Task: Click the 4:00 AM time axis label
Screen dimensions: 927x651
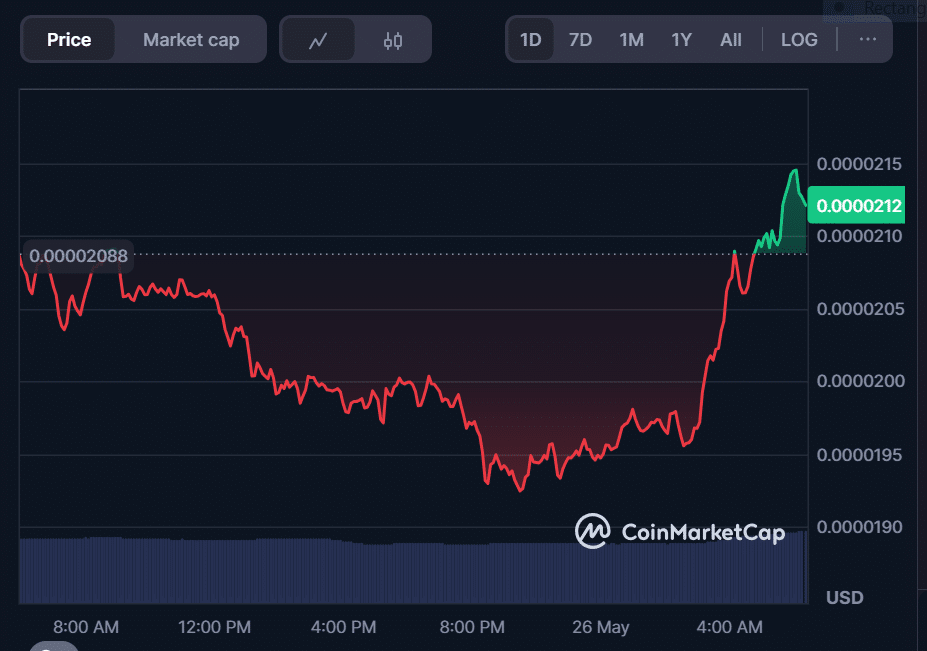Action: pos(729,627)
